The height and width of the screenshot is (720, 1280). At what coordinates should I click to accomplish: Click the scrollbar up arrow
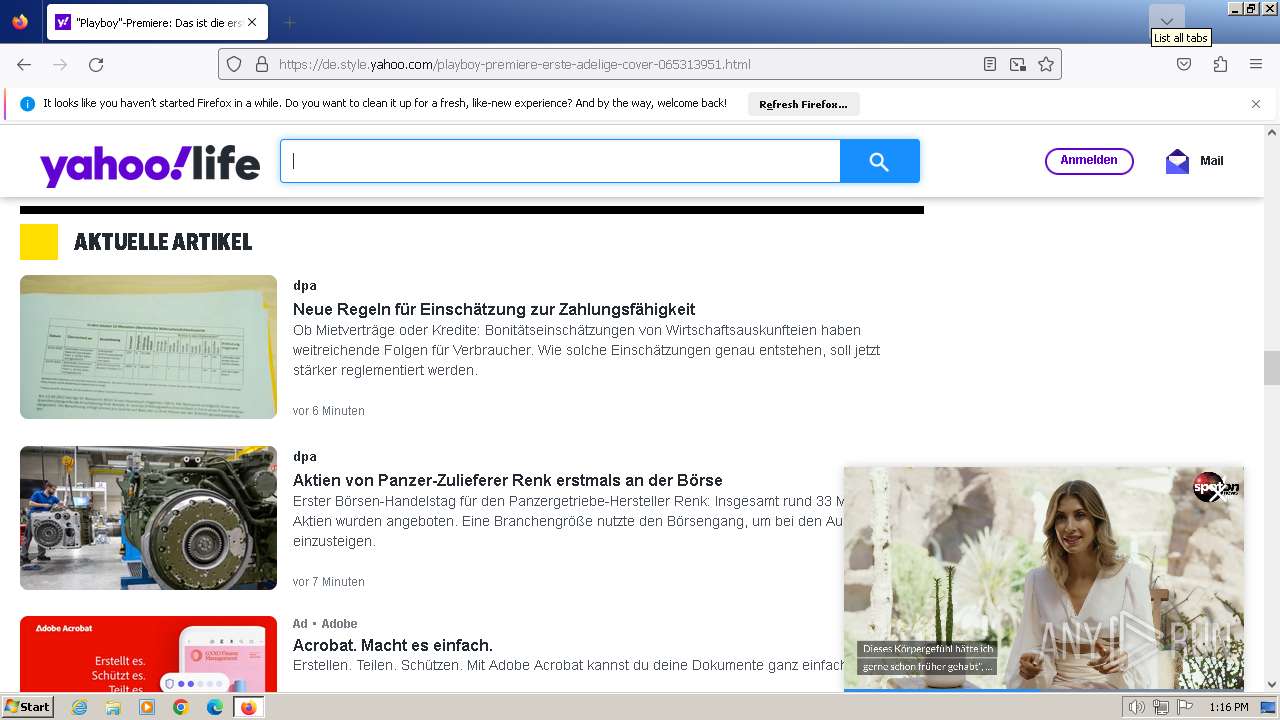(x=1272, y=132)
